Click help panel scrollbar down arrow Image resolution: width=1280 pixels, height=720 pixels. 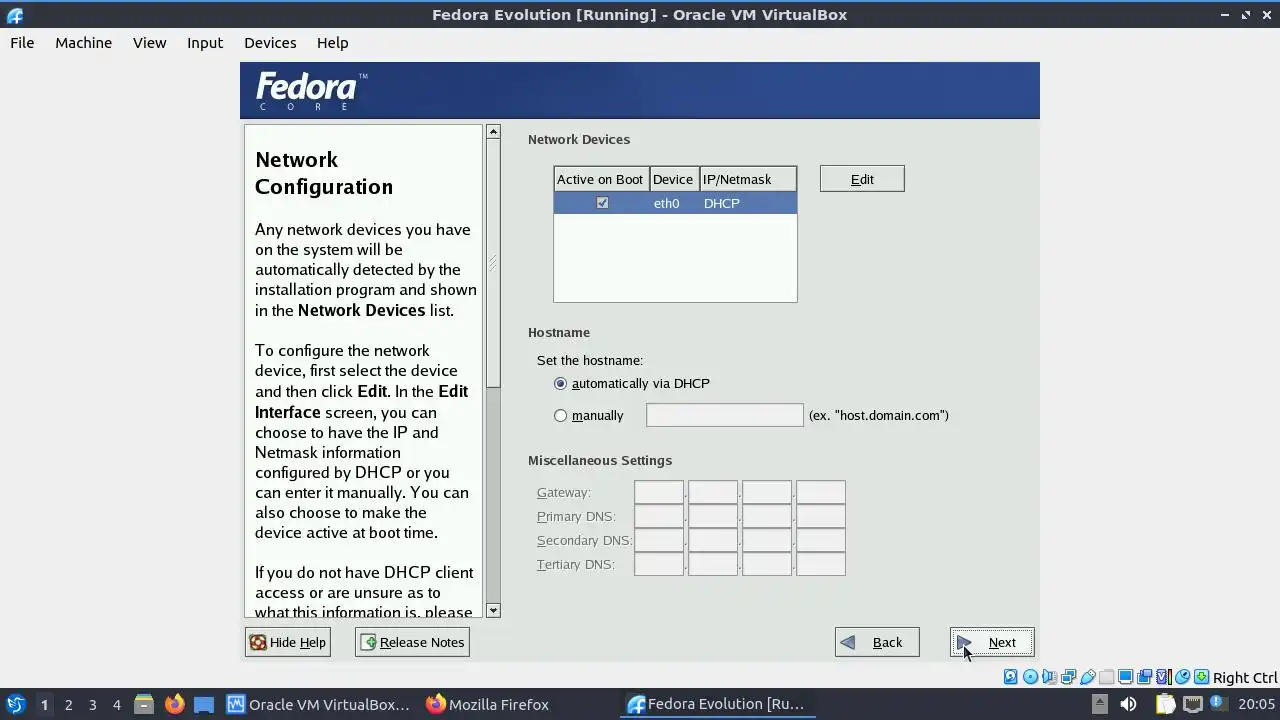(x=493, y=610)
